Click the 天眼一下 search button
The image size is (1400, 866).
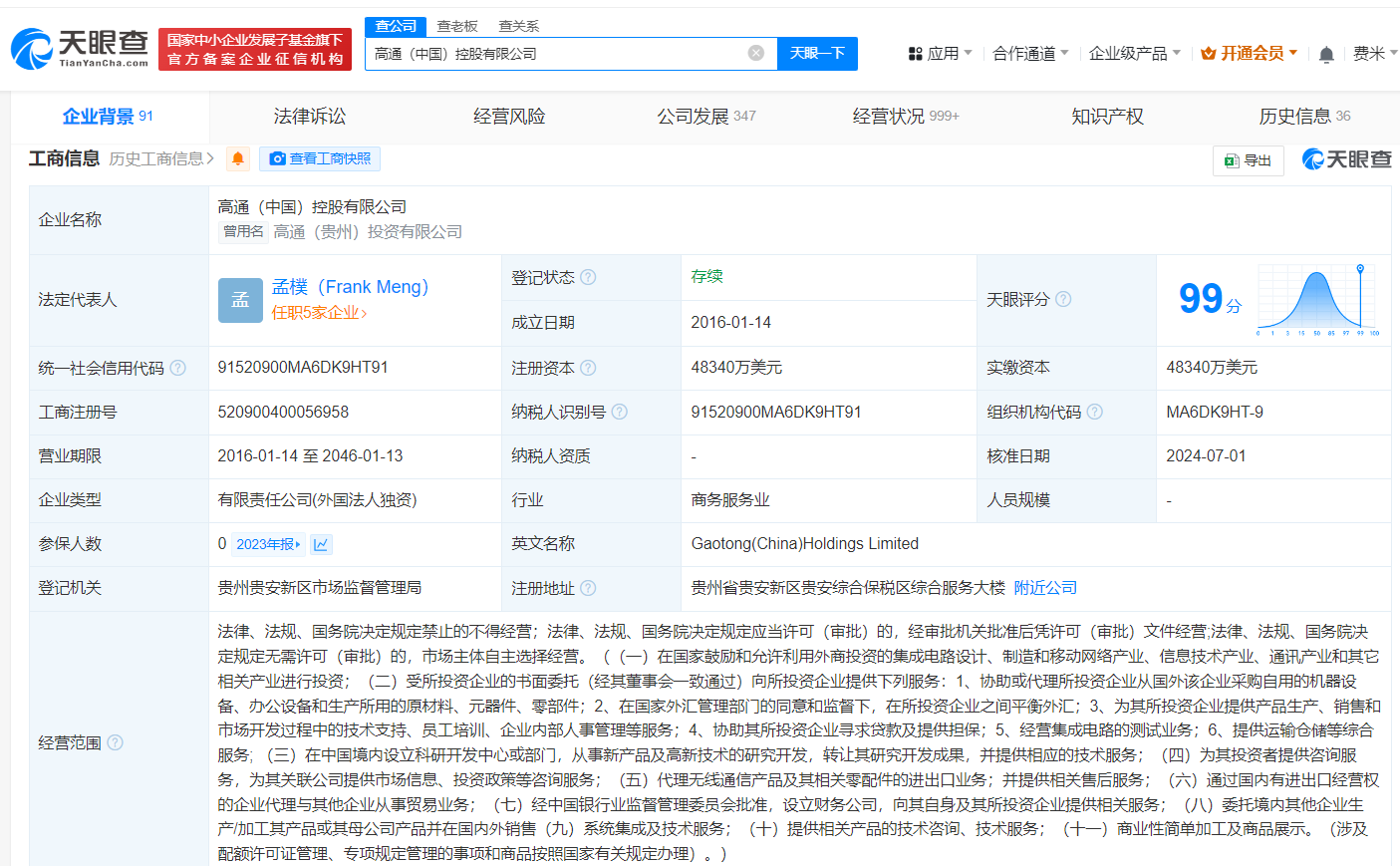[817, 53]
